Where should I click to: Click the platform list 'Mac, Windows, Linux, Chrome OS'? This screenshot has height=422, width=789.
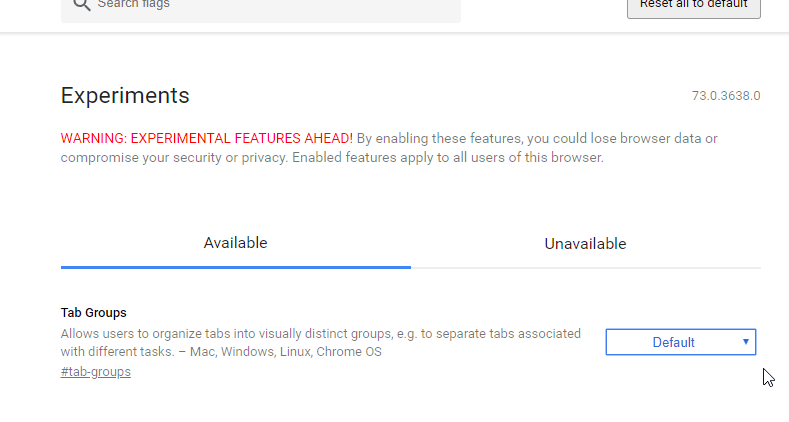(x=286, y=352)
